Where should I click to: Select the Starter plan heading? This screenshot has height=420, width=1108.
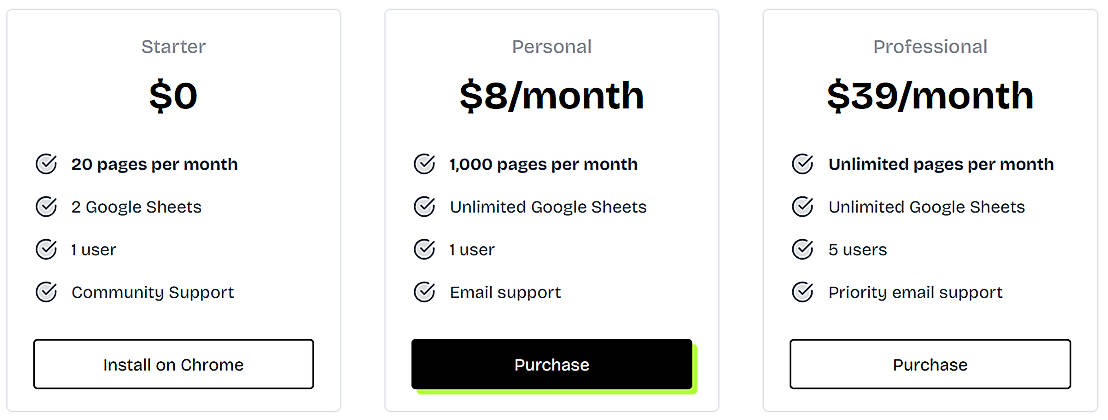[174, 47]
